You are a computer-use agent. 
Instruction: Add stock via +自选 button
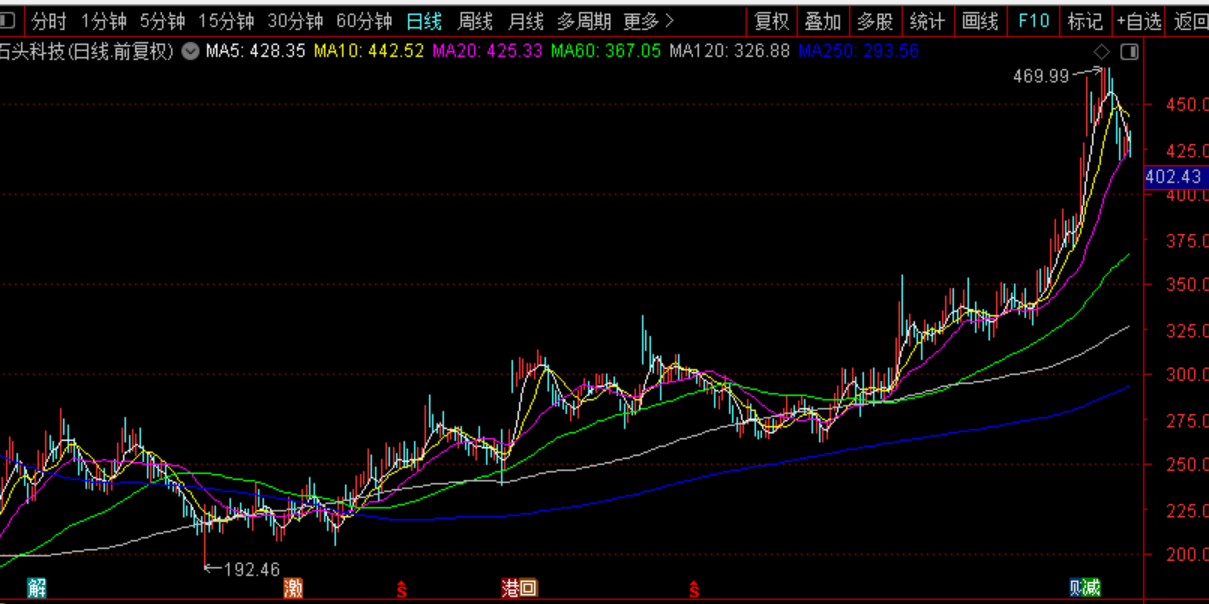click(x=1140, y=21)
